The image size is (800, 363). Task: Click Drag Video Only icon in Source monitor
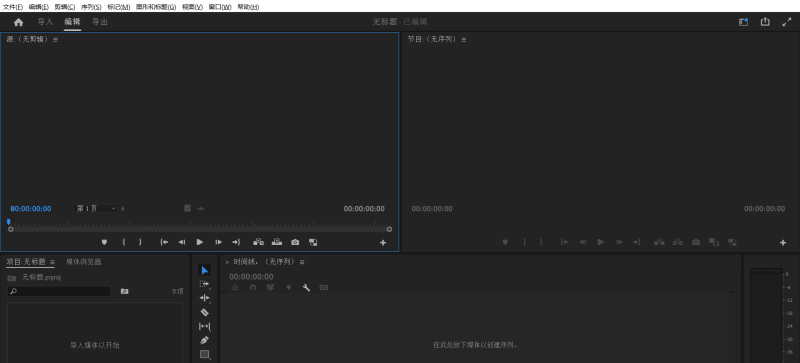point(187,208)
